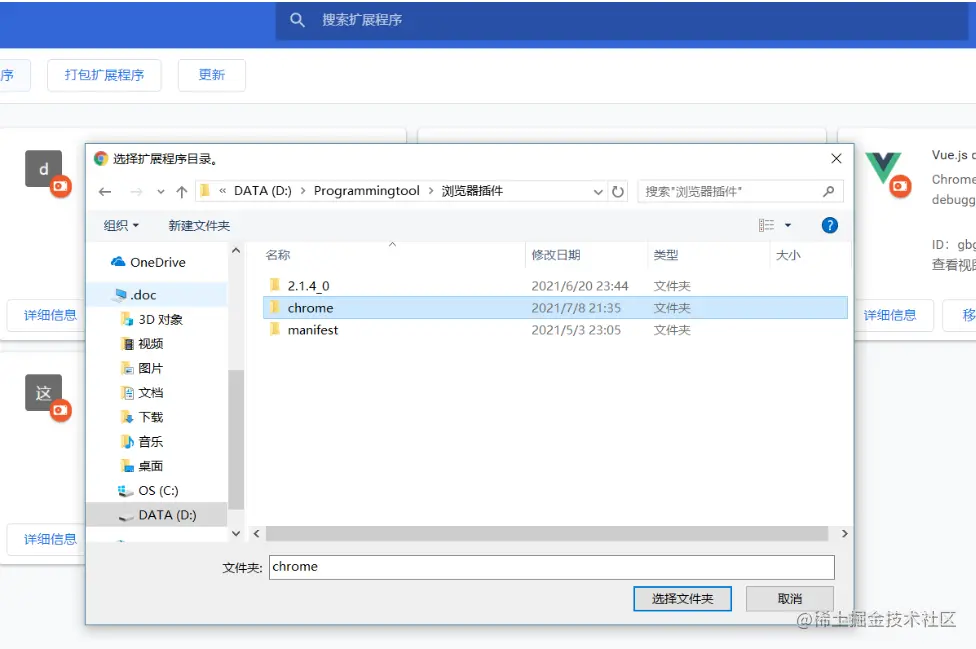Screen dimensions: 976x649
Task: Click the horizontal scrollbar right arrow
Action: point(844,533)
